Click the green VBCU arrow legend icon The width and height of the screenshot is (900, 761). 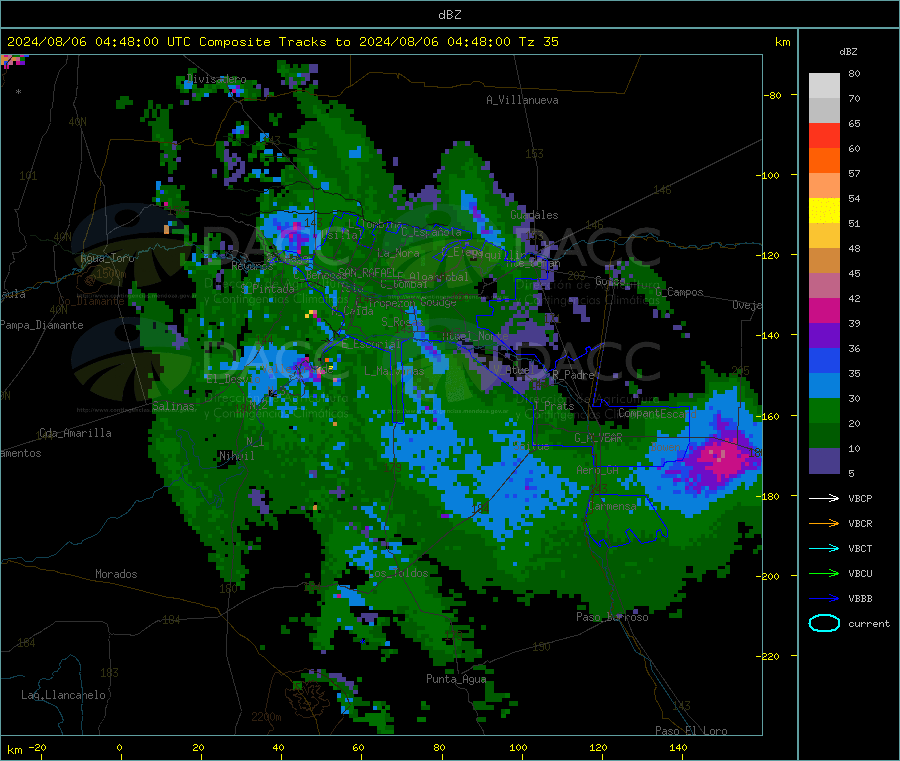click(x=824, y=573)
